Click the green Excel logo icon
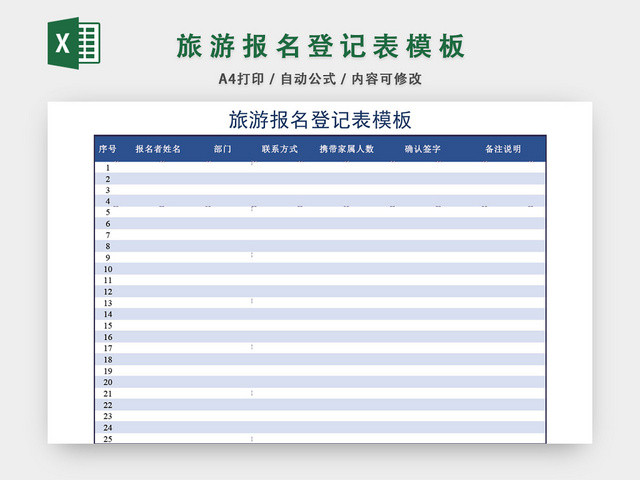 (74, 43)
